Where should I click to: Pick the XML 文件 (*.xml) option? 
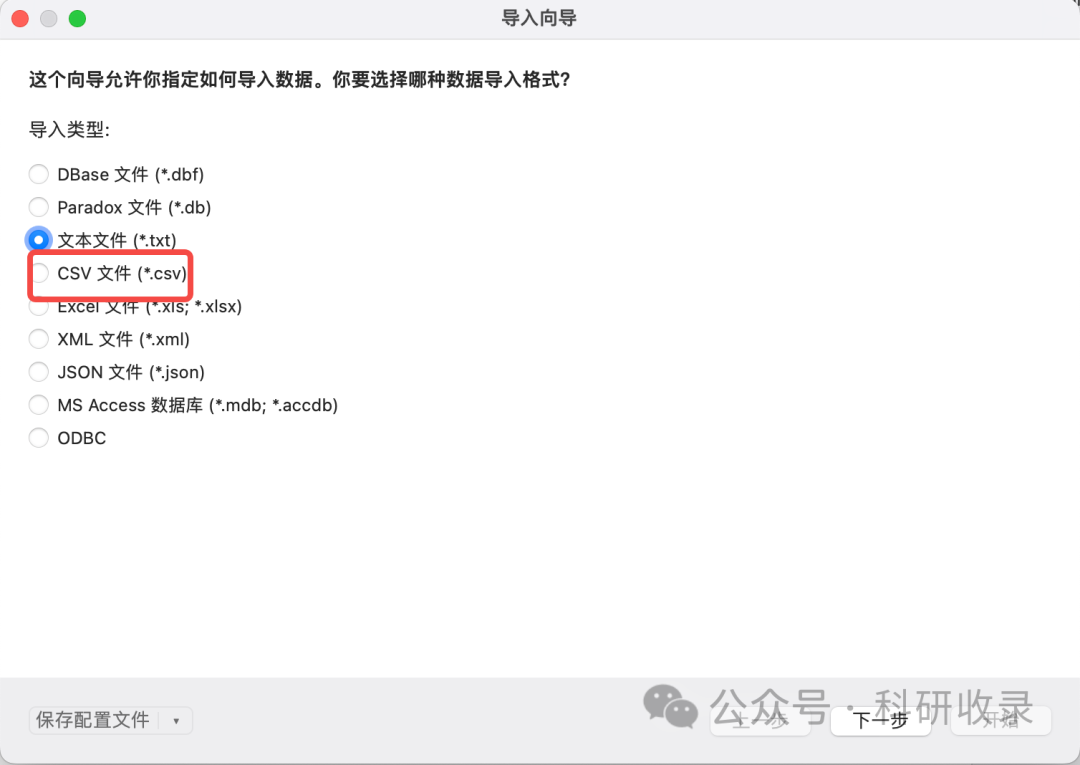point(39,339)
